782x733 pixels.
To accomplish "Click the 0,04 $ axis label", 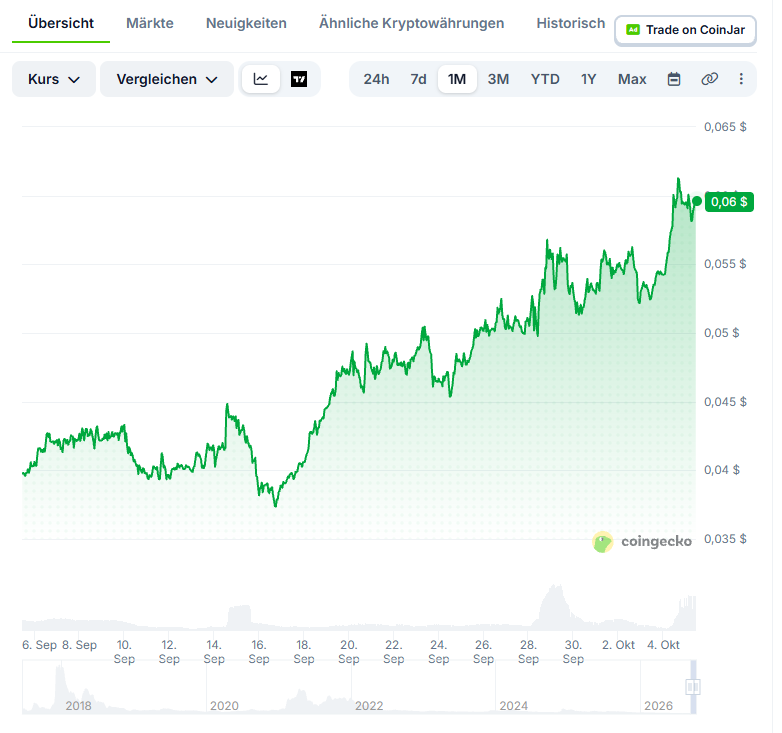I will (722, 470).
